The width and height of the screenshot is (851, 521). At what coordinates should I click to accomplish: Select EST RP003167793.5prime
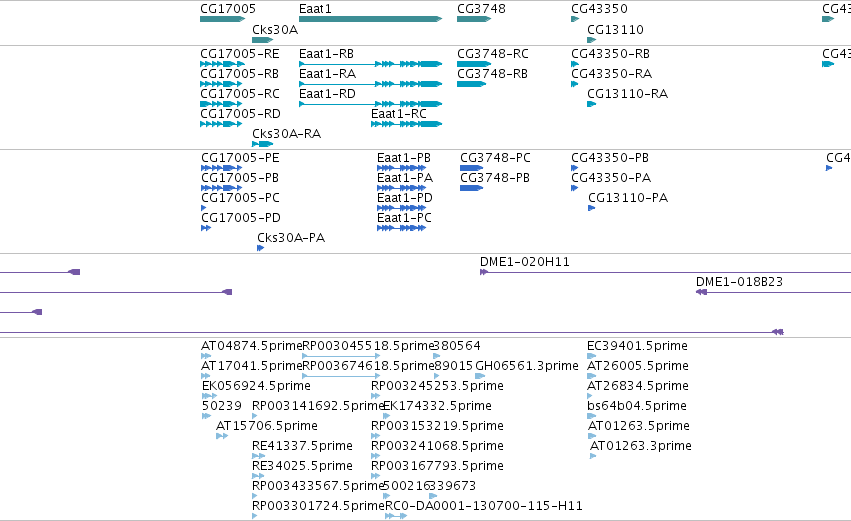tap(437, 467)
